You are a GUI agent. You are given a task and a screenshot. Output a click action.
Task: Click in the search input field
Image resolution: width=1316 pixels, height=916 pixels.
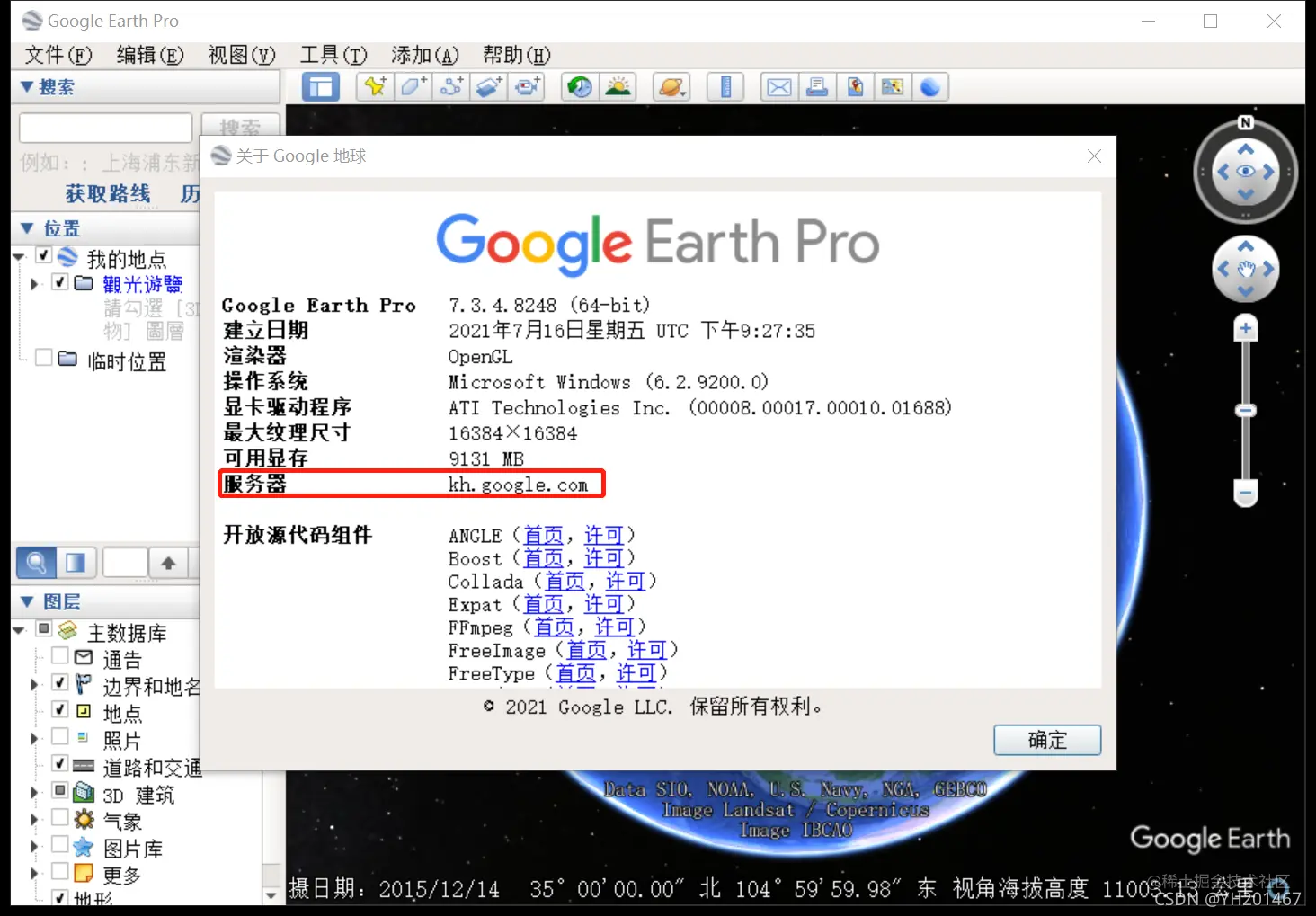click(x=106, y=128)
